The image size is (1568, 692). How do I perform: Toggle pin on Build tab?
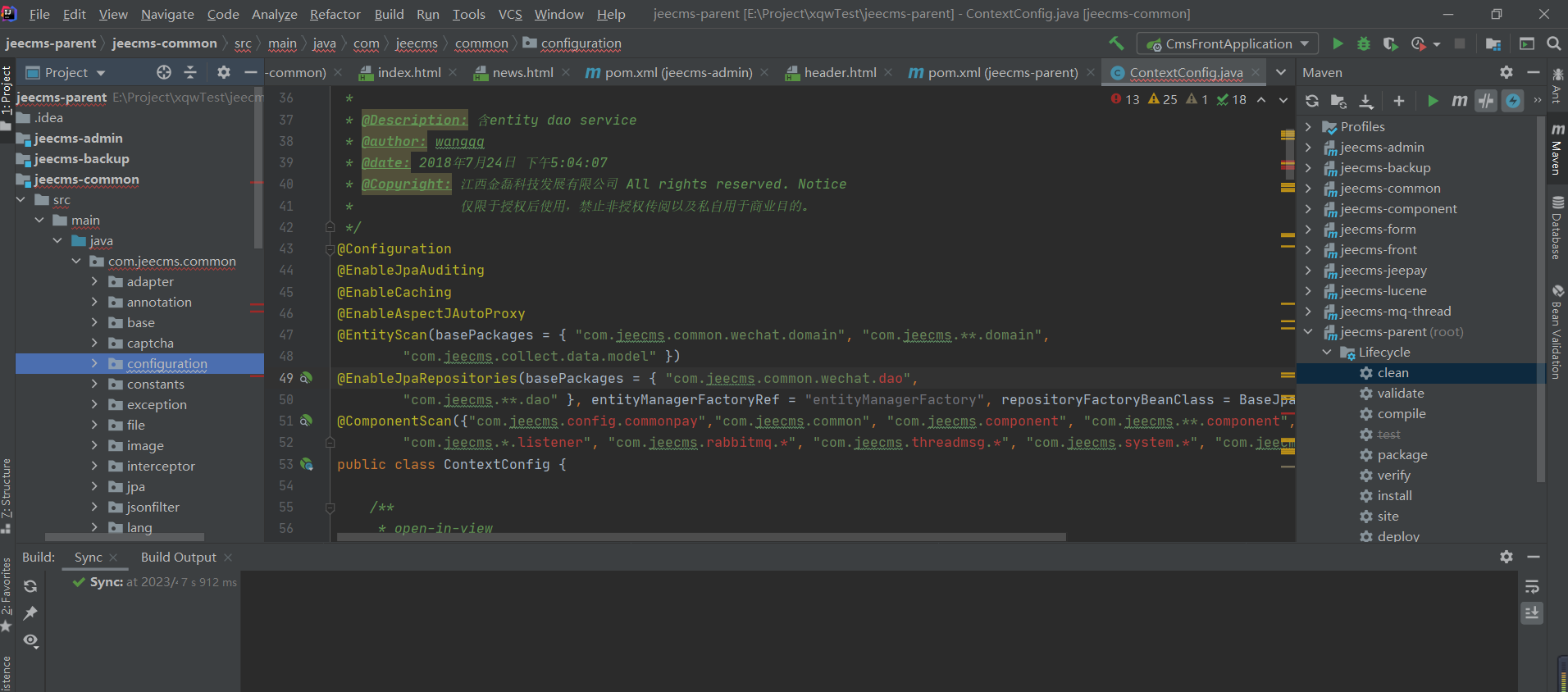click(x=30, y=613)
